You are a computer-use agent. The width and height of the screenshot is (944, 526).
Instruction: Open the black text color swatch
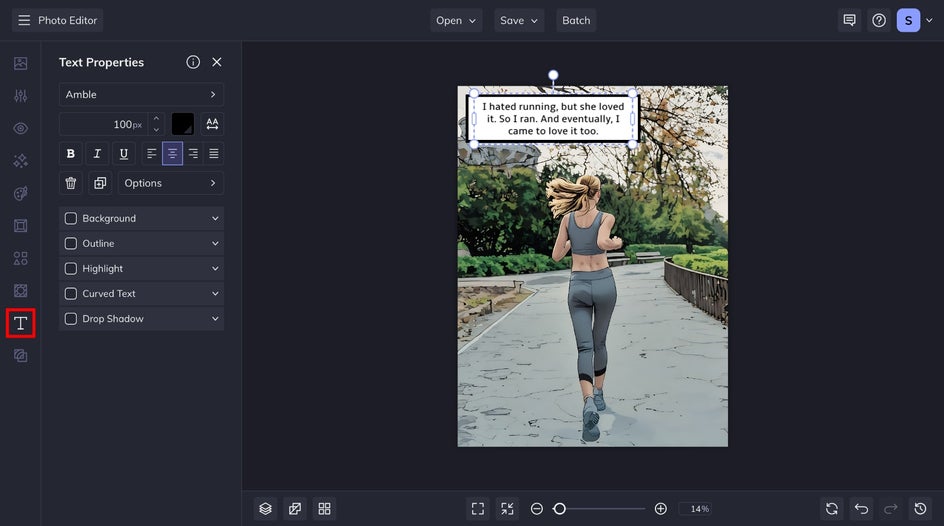[183, 124]
